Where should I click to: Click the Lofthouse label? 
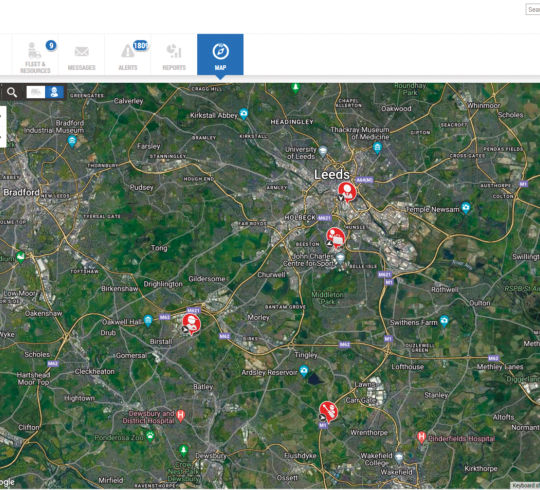point(408,367)
